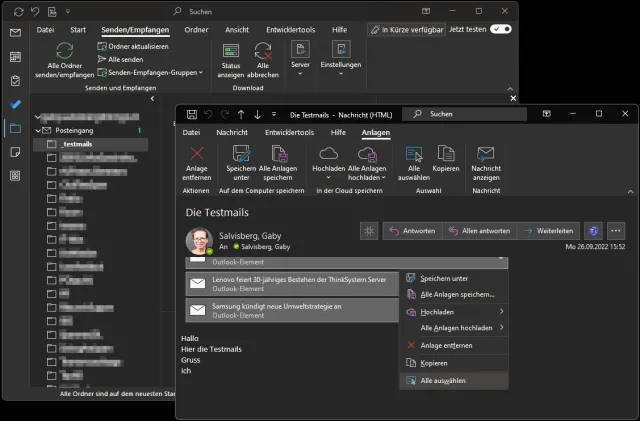Open the Calendar view in left sidebar

coord(15,56)
